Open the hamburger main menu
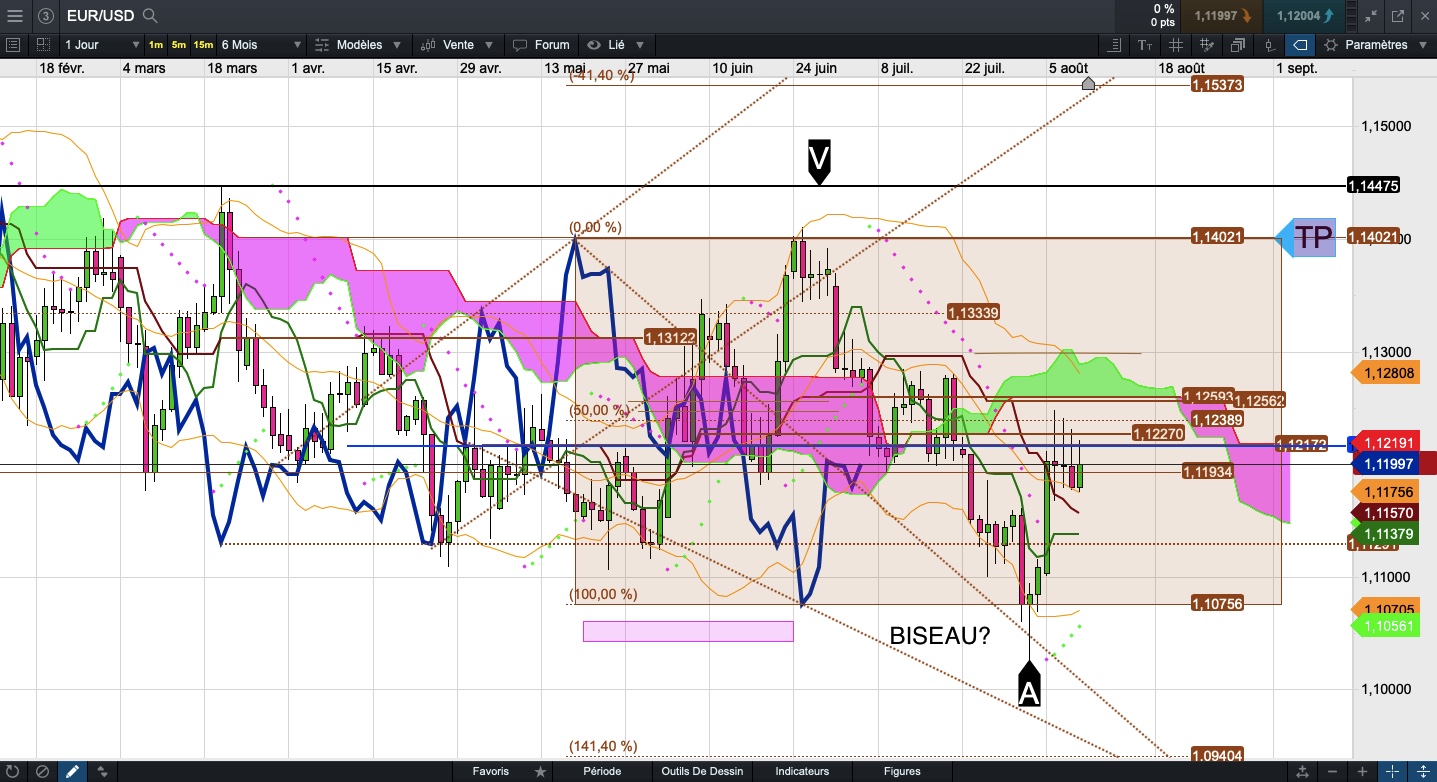Image resolution: width=1437 pixels, height=782 pixels. coord(14,15)
